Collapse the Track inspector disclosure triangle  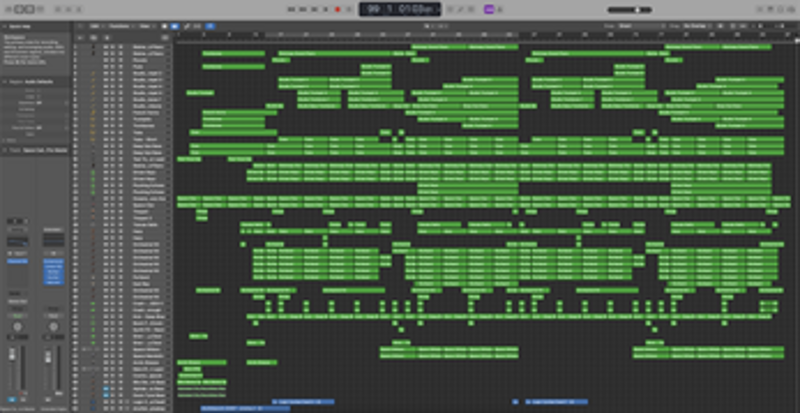(x=4, y=150)
